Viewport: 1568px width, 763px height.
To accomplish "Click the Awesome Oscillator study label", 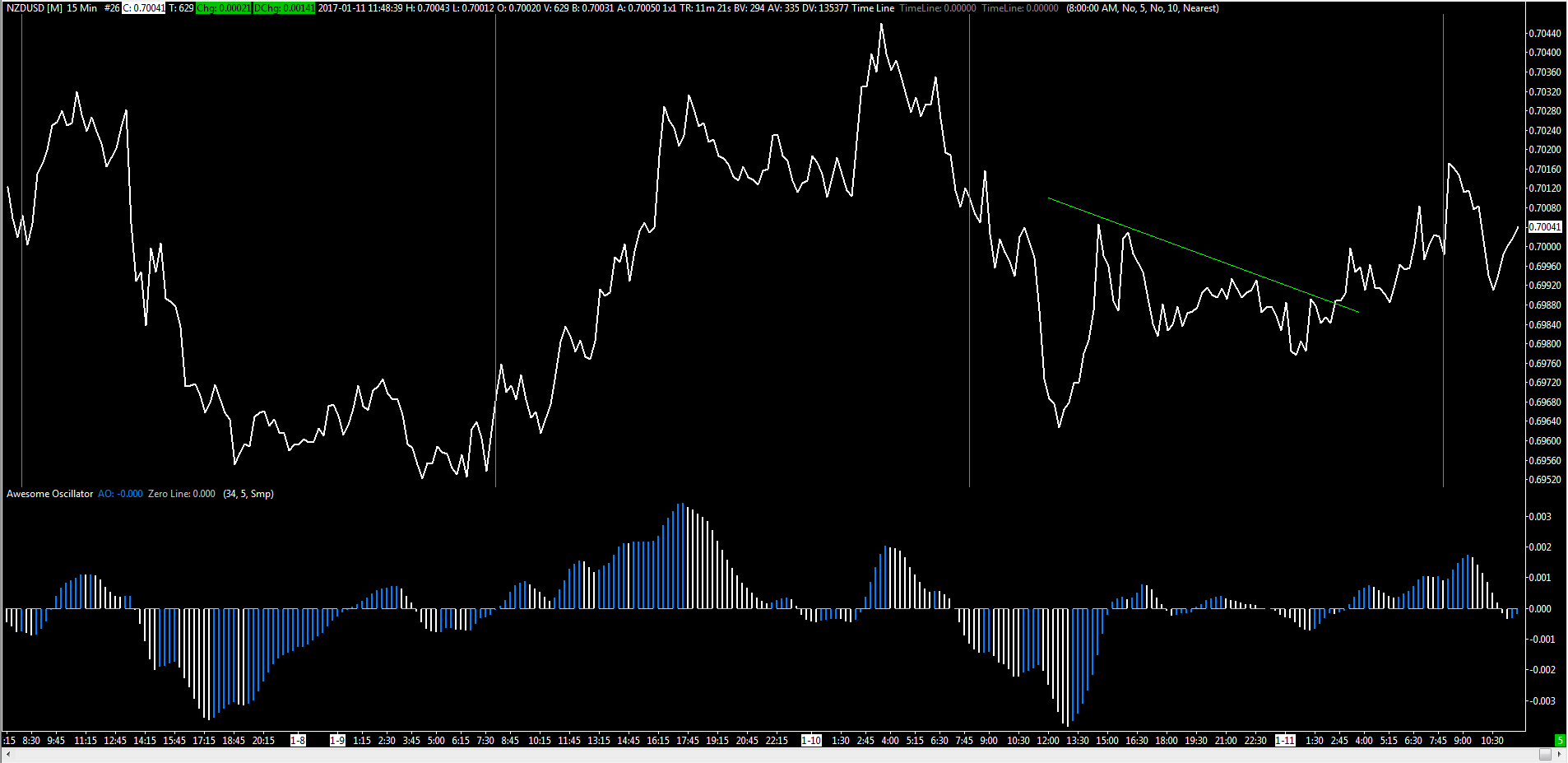I will tap(50, 494).
